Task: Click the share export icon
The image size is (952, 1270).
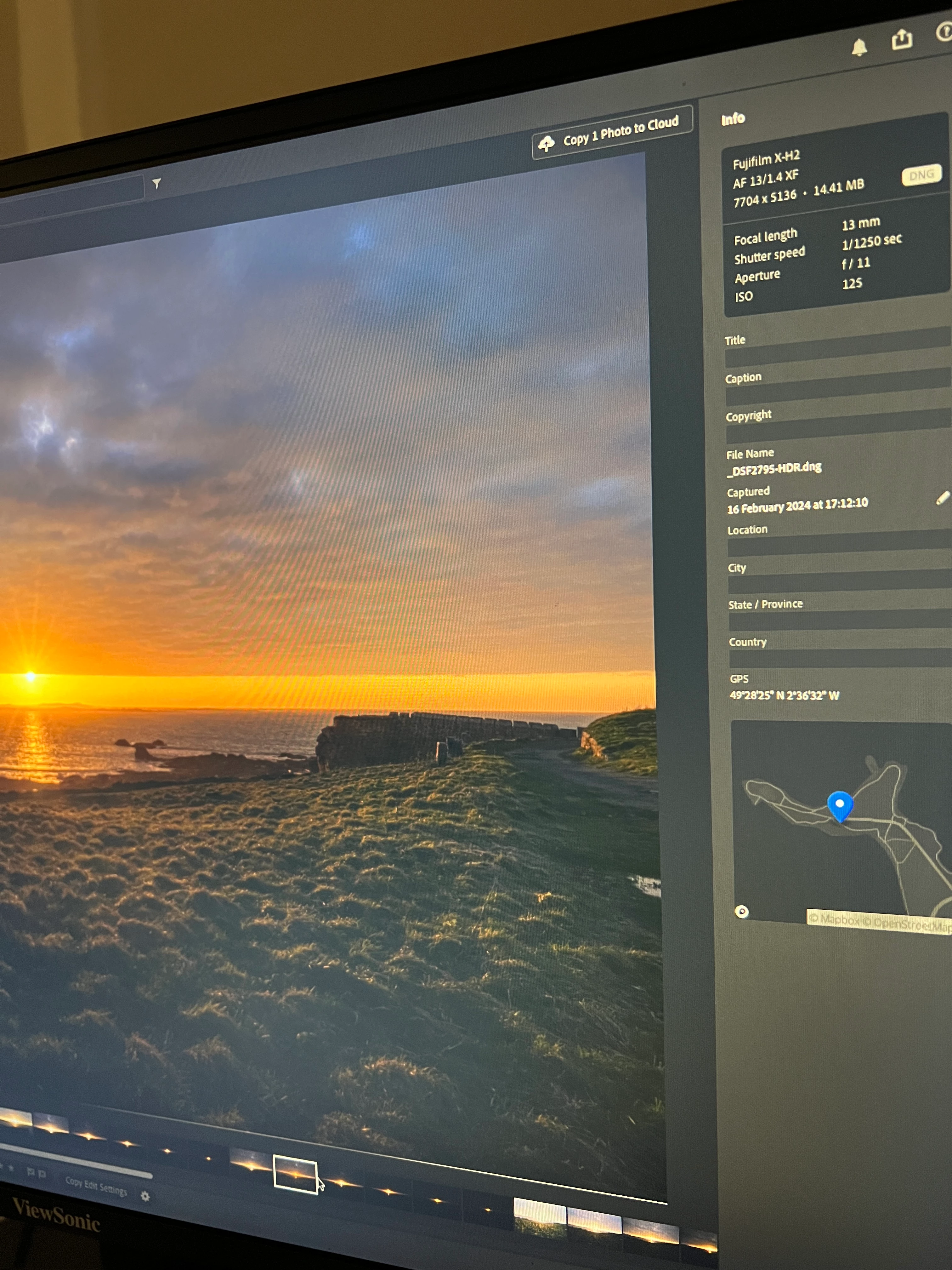Action: point(902,39)
